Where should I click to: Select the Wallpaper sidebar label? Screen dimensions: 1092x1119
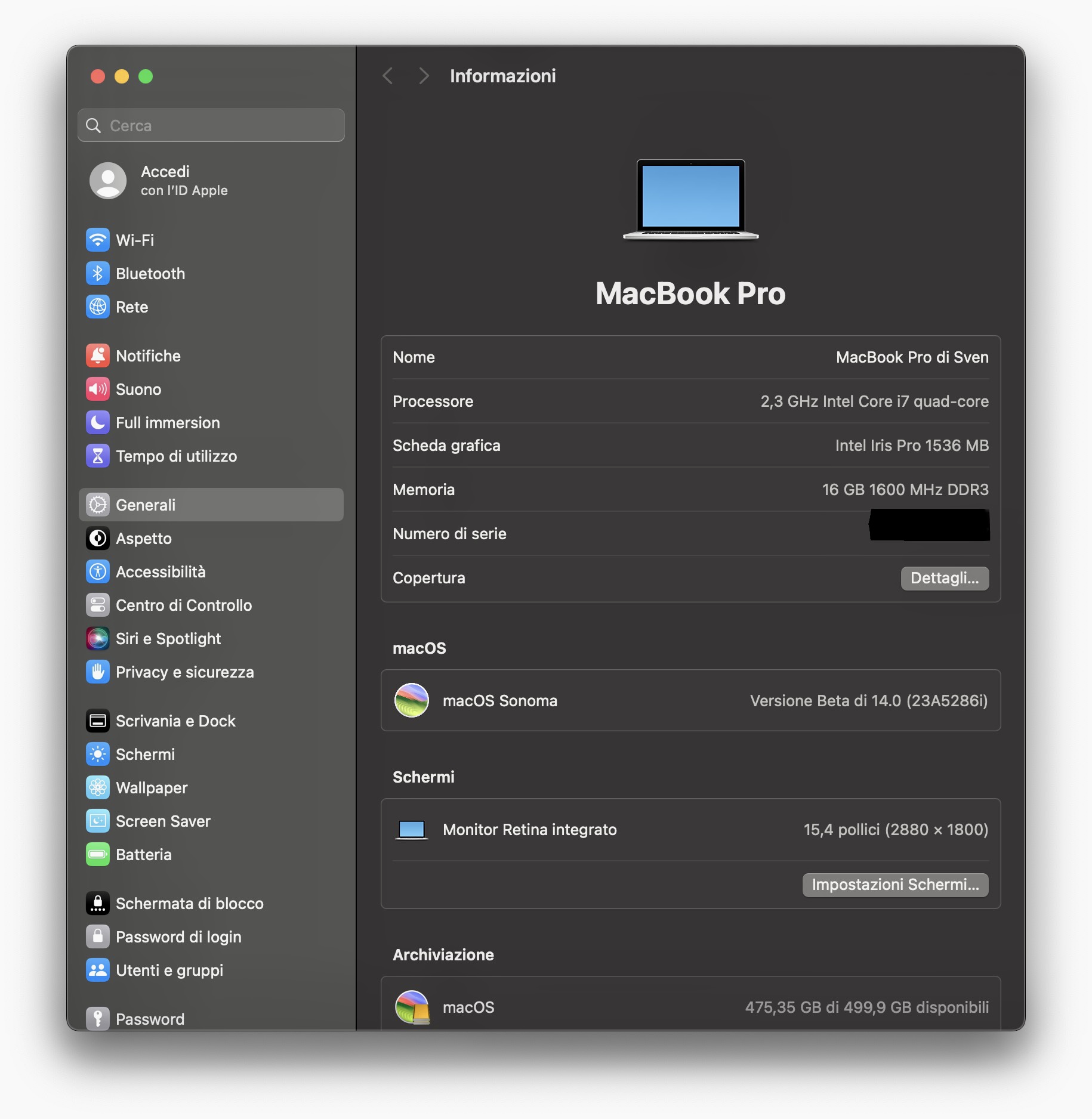point(152,787)
